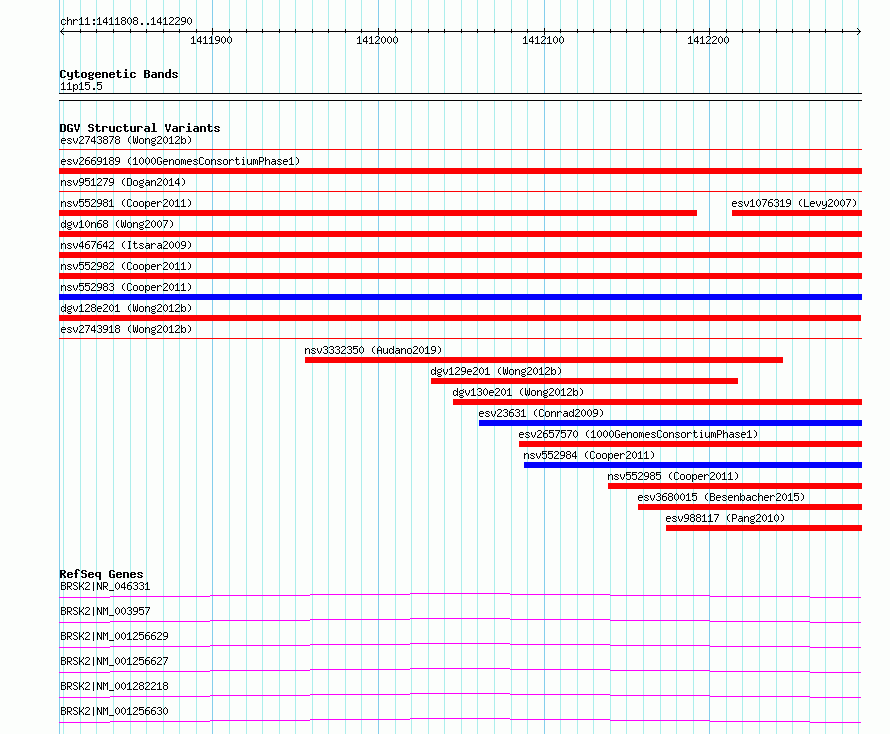Image resolution: width=890 pixels, height=734 pixels.
Task: Click the nsv3332350 (Audano2019) red bar
Action: point(544,360)
